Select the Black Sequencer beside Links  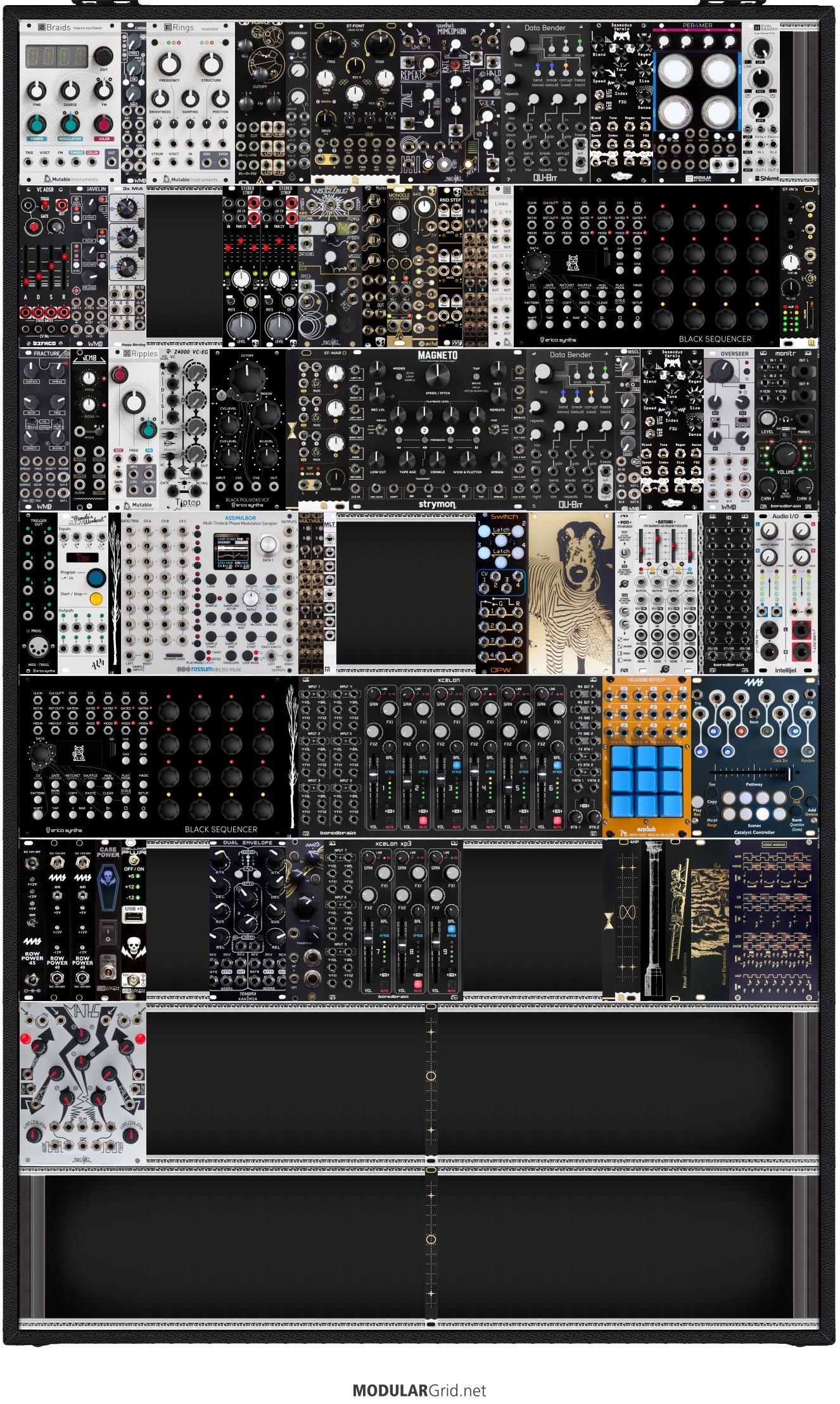(x=647, y=266)
